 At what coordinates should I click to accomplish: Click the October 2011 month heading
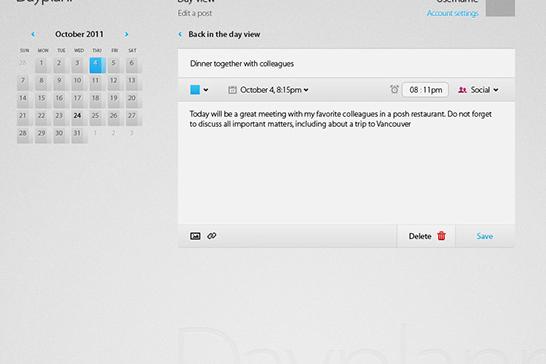point(79,34)
